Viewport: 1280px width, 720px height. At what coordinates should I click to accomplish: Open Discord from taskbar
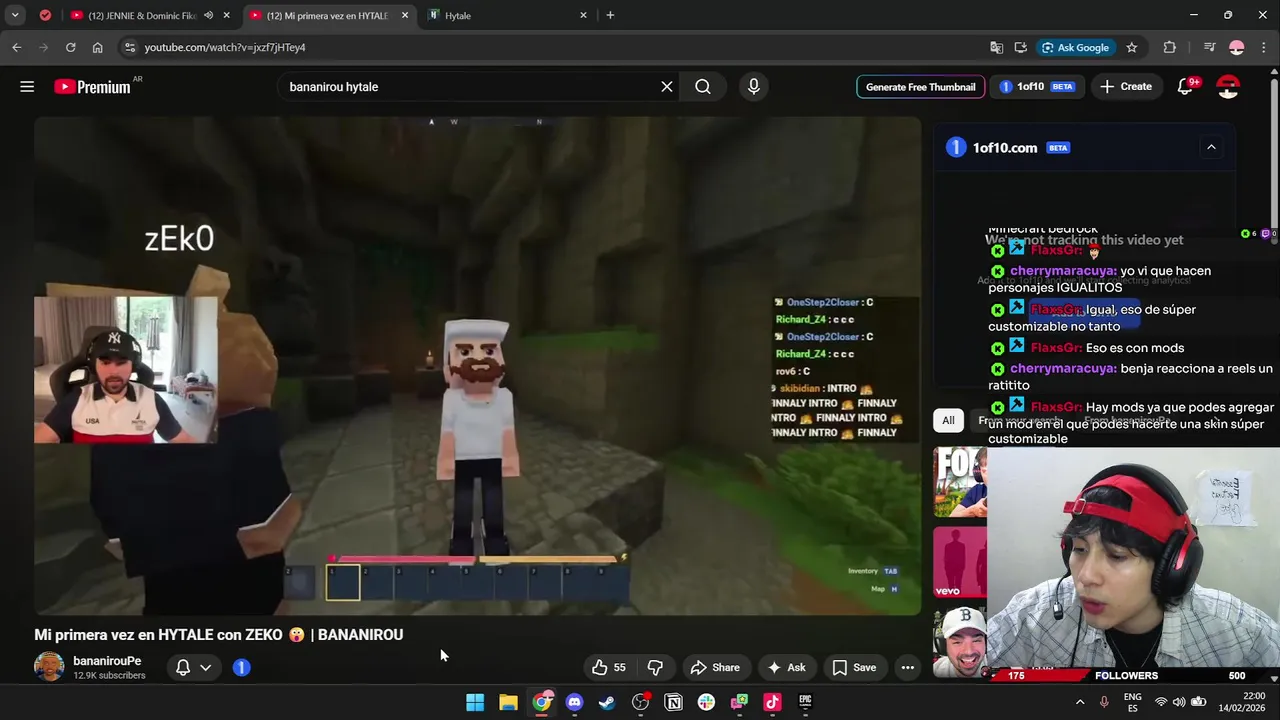[574, 702]
